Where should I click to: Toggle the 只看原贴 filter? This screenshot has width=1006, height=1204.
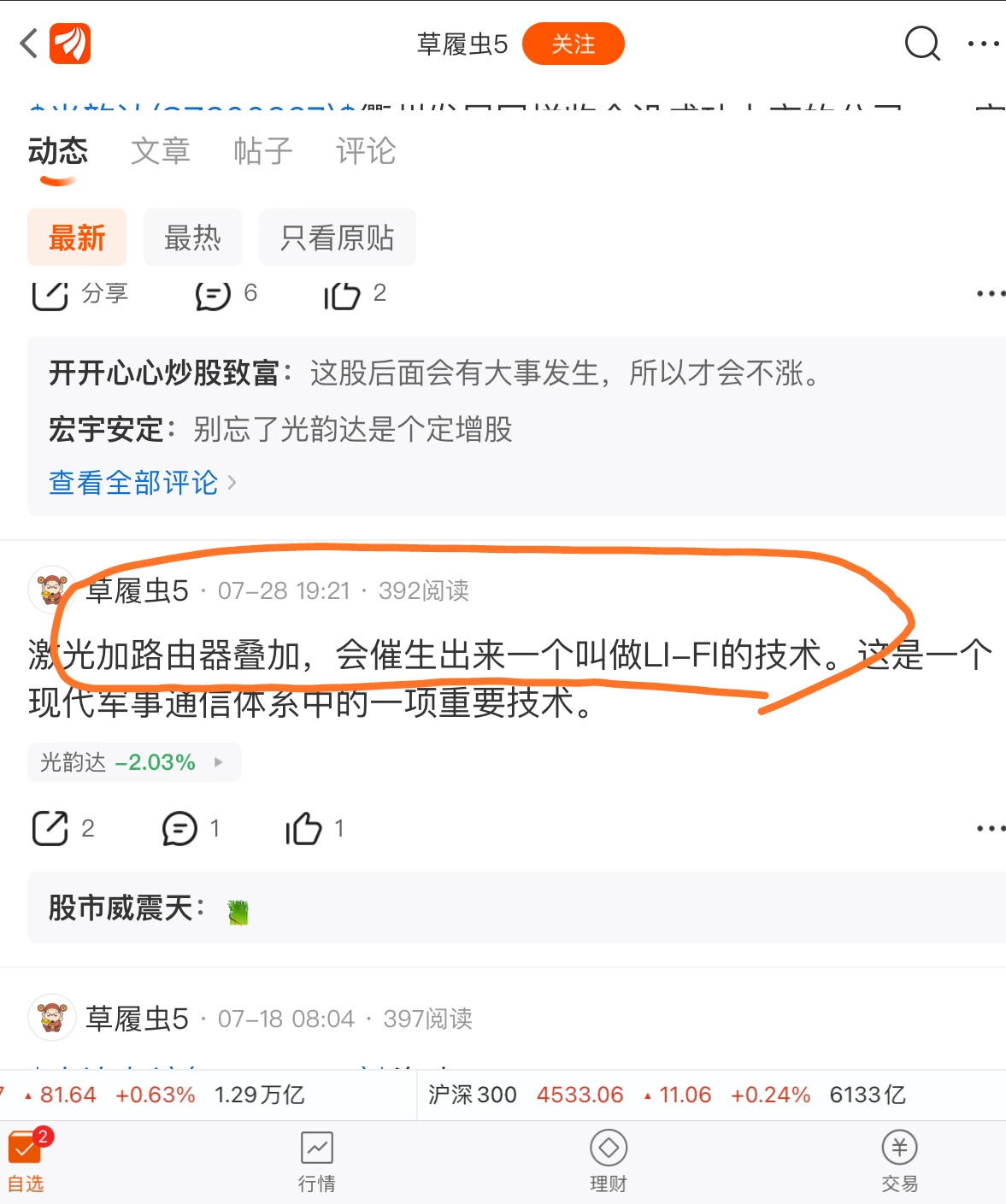[338, 238]
